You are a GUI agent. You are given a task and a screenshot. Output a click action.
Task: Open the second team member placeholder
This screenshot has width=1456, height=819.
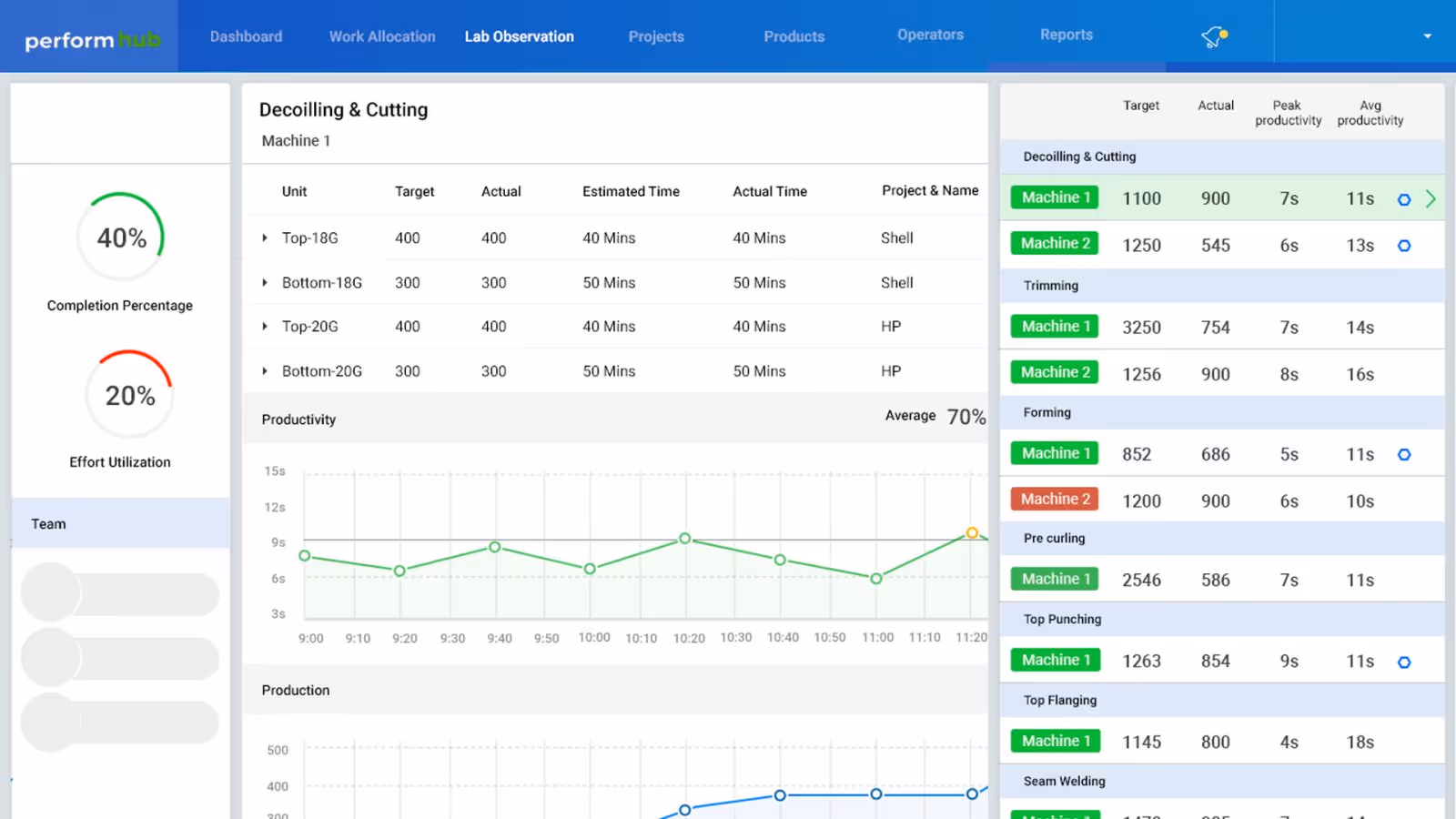coord(120,657)
